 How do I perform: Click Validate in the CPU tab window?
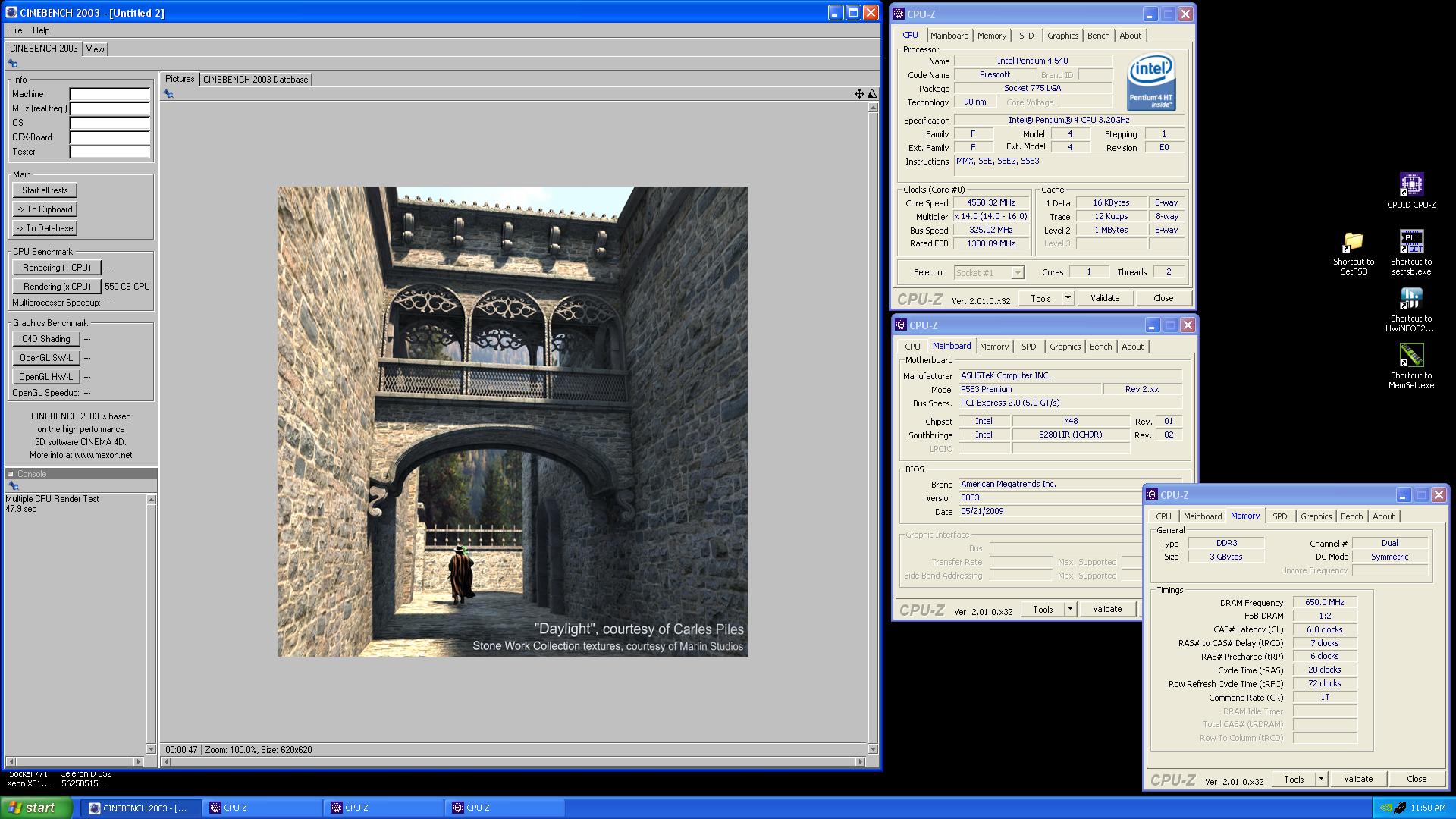1105,298
